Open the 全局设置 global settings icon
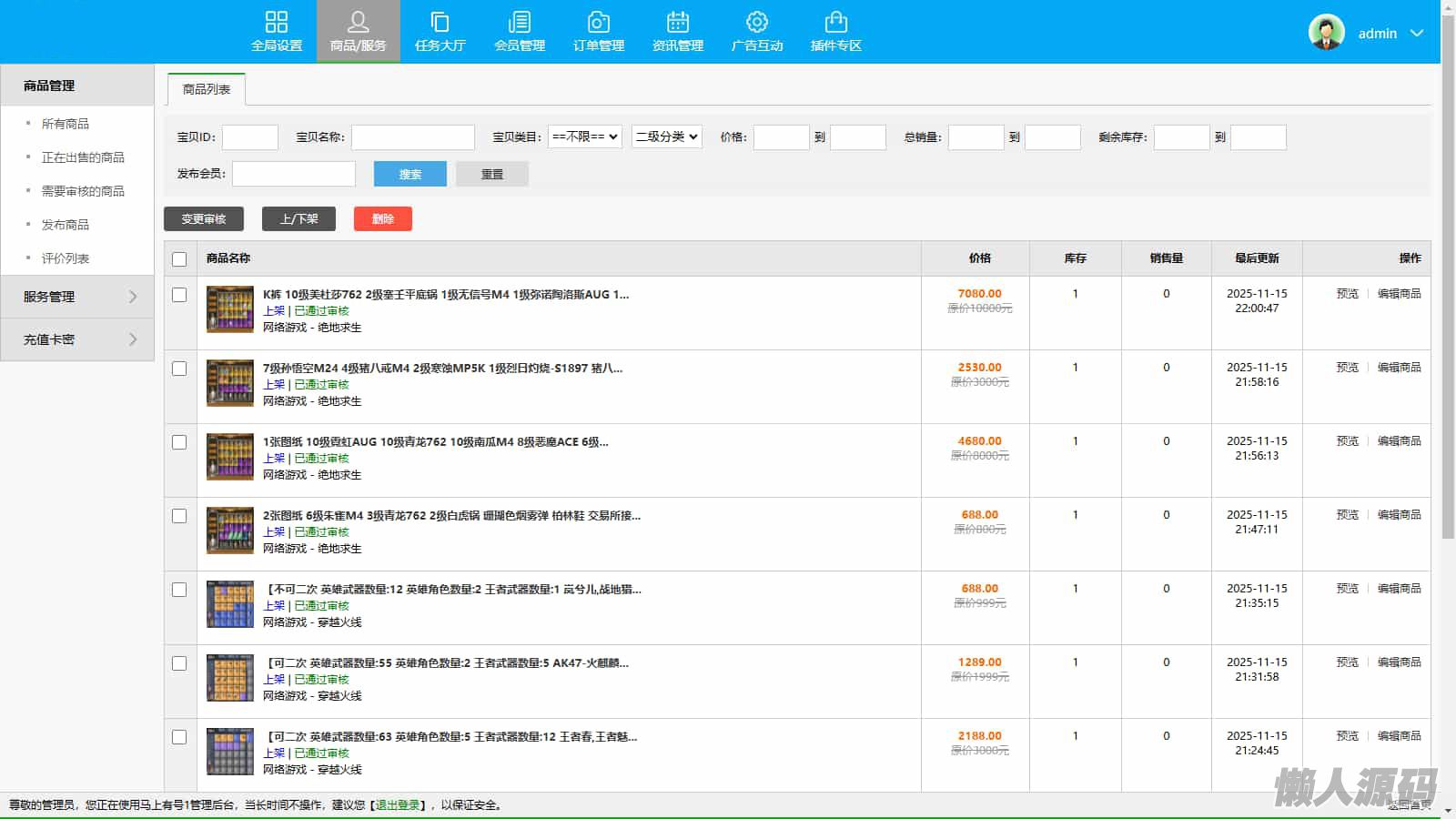Viewport: 1456px width, 819px height. (x=277, y=23)
